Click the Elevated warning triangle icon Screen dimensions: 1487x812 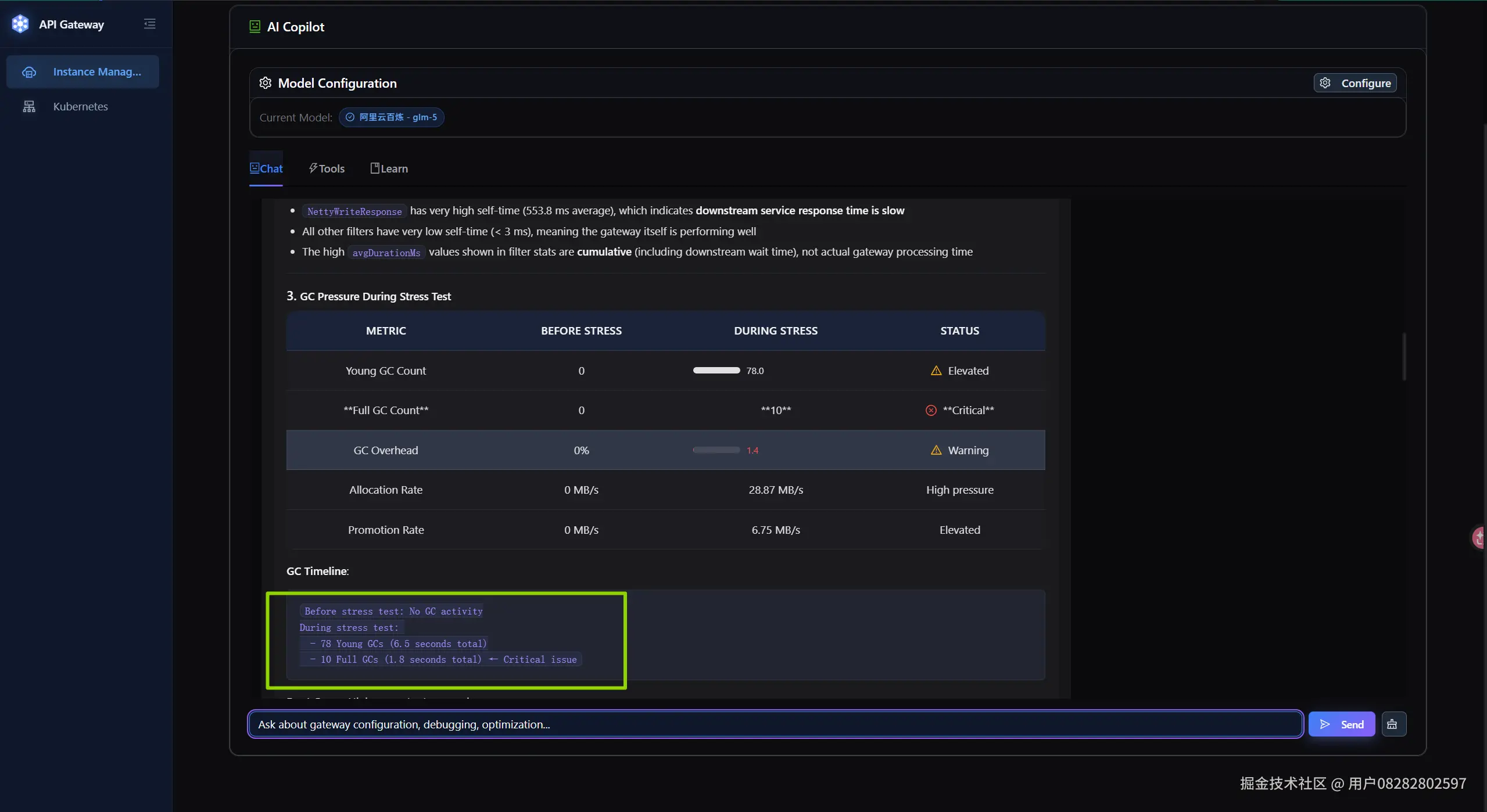pyautogui.click(x=936, y=371)
